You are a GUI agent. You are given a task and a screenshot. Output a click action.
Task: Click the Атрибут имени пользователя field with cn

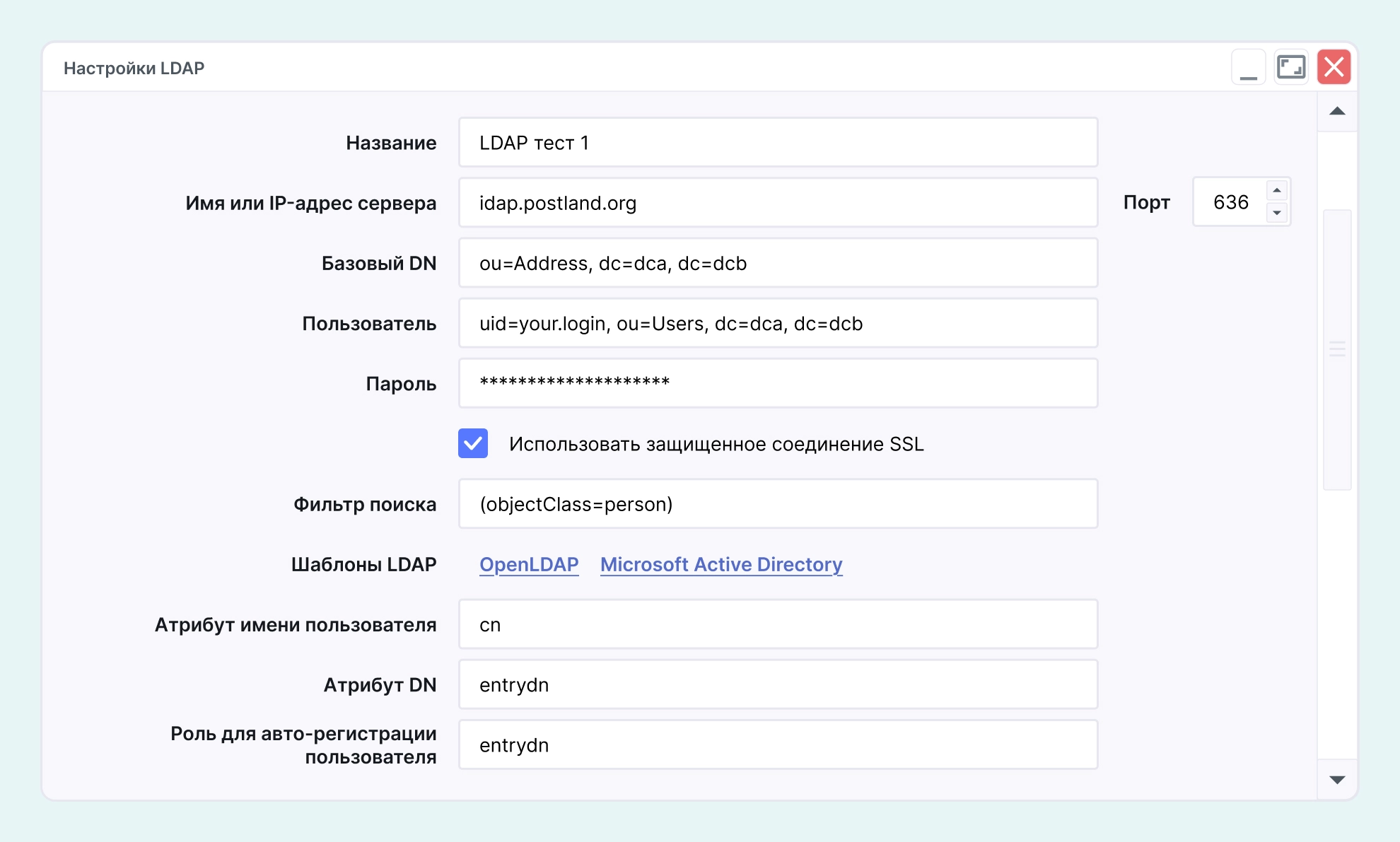pos(778,624)
